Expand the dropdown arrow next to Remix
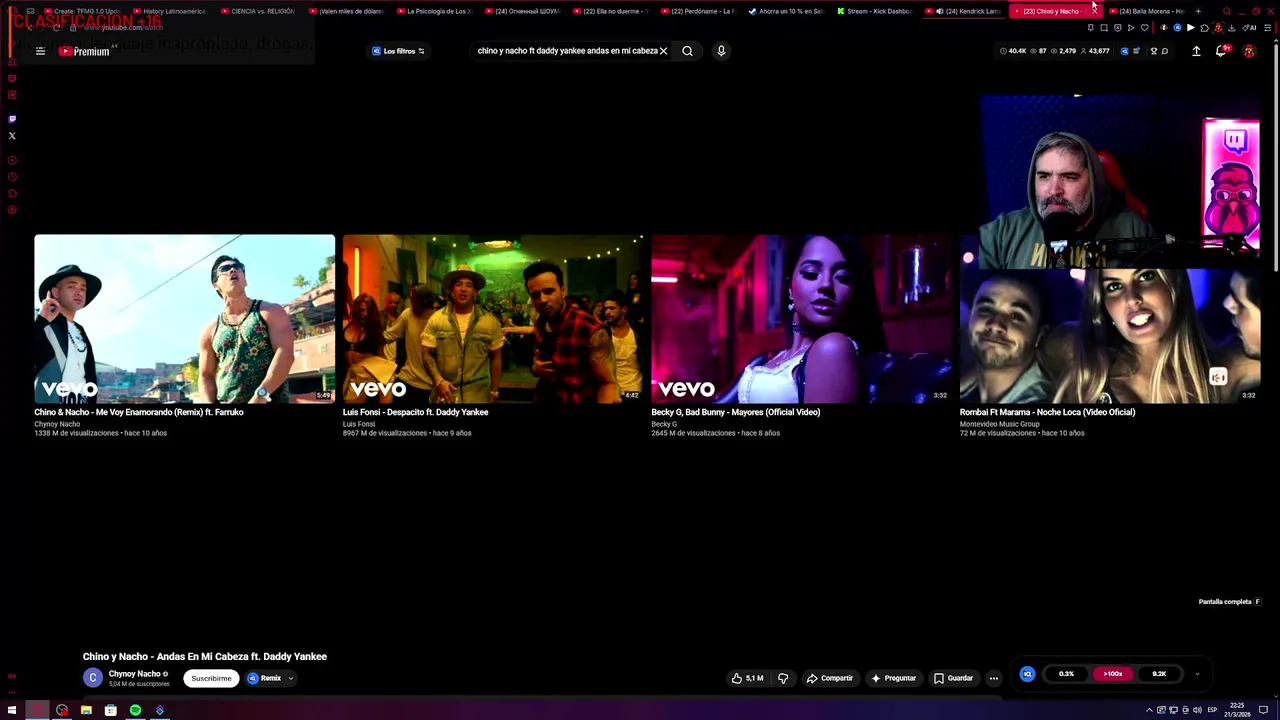The height and width of the screenshot is (720, 1280). pos(291,678)
